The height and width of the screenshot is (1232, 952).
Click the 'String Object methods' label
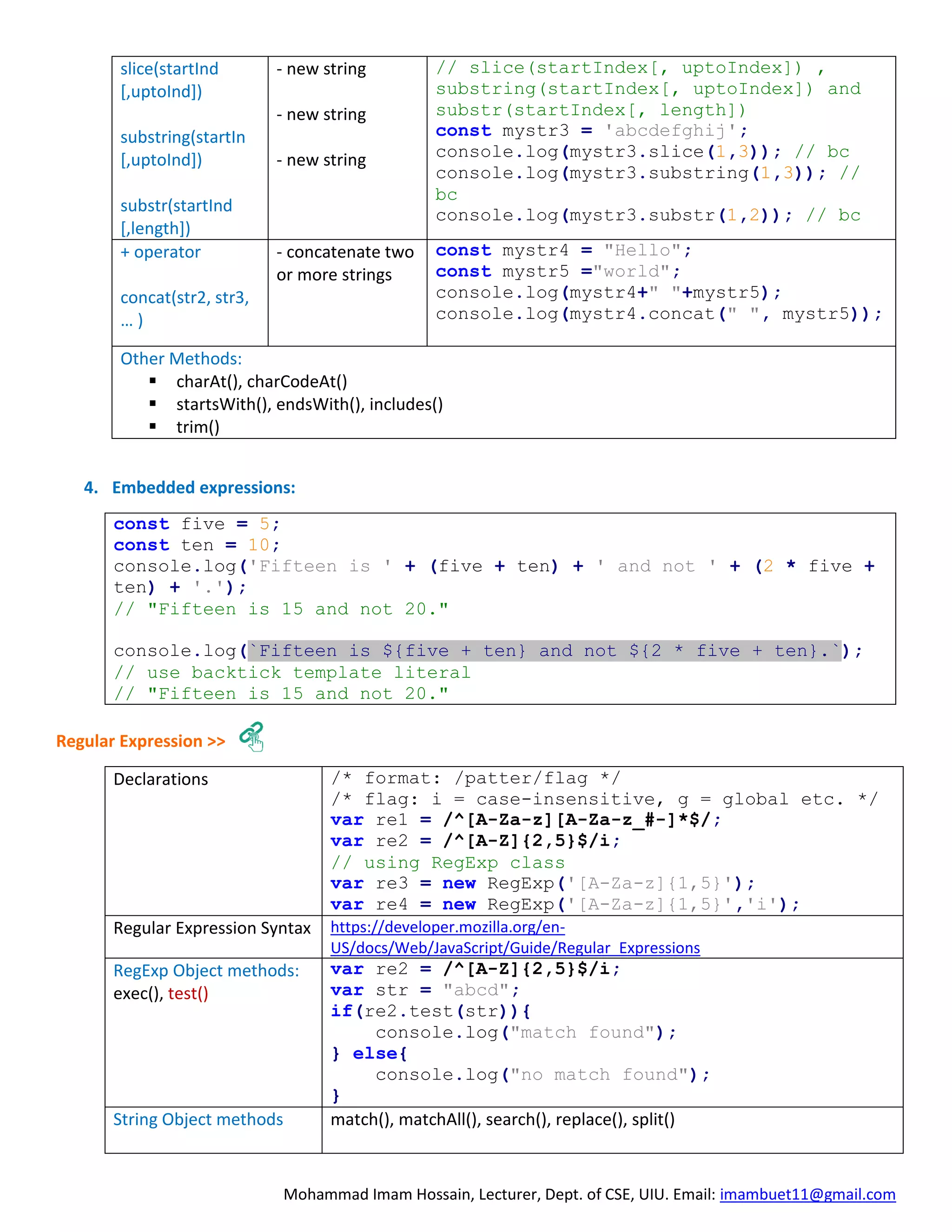point(198,1119)
